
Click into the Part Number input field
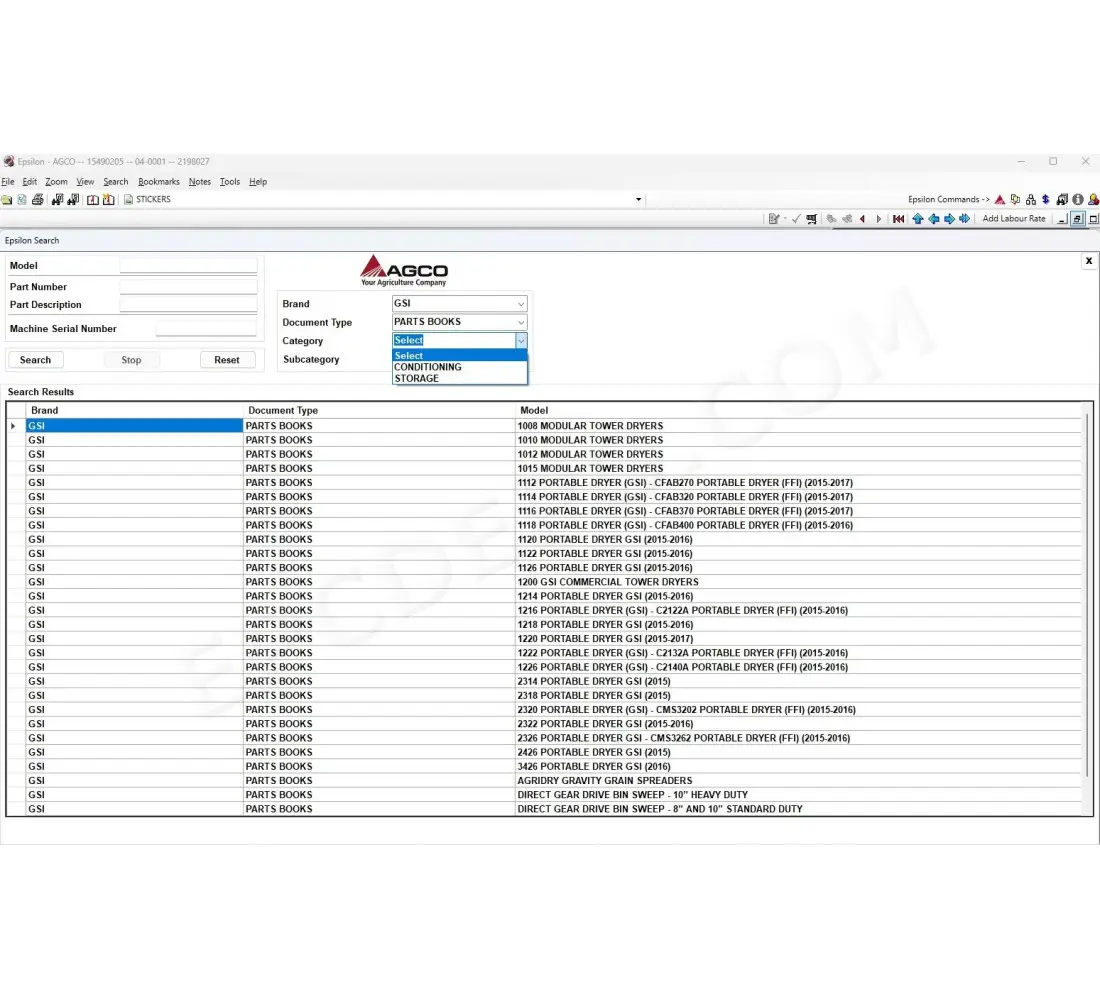tap(188, 287)
